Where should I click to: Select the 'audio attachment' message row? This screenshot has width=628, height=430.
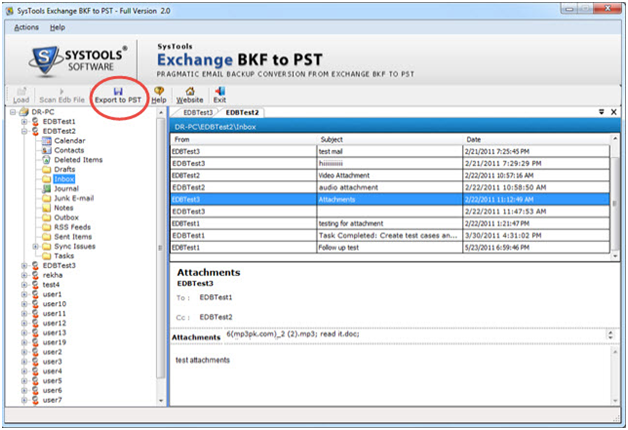pyautogui.click(x=390, y=187)
